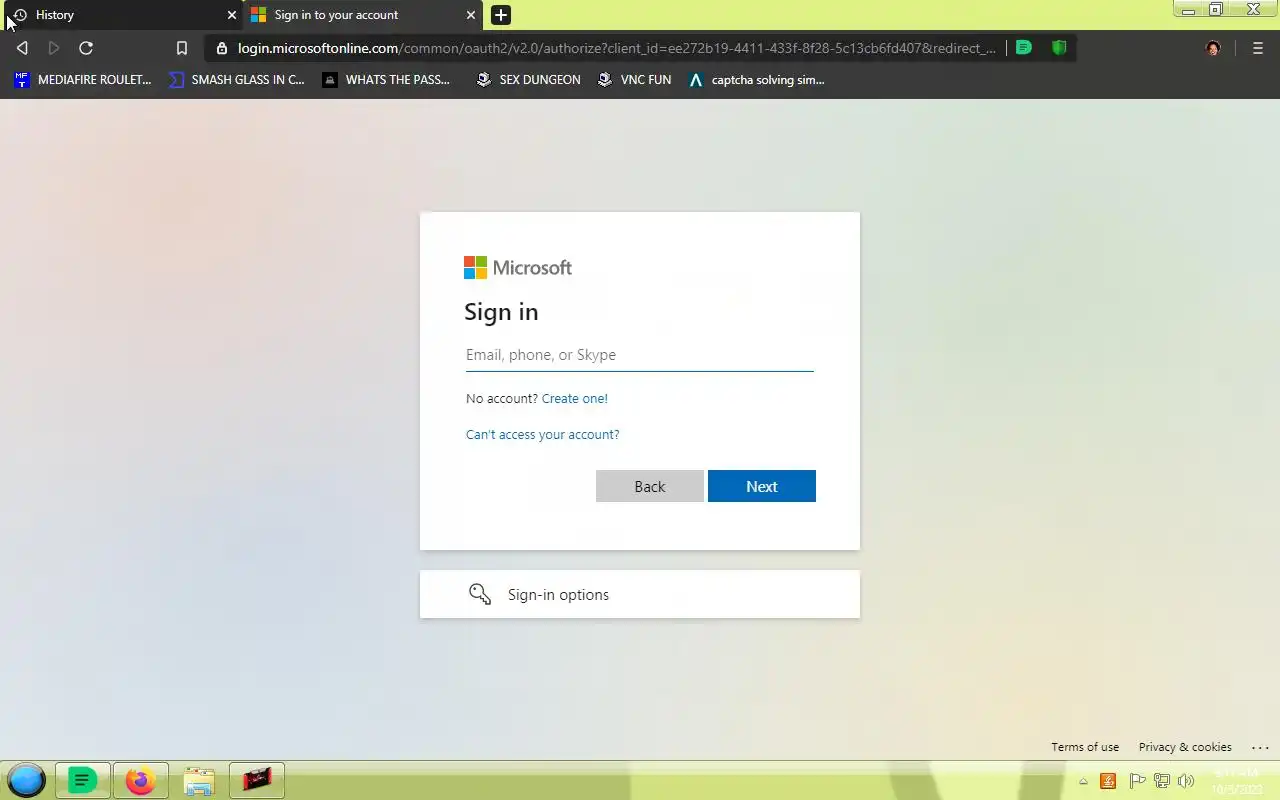The image size is (1280, 800).
Task: Bookmark this page with the bookmark icon
Action: tap(181, 48)
